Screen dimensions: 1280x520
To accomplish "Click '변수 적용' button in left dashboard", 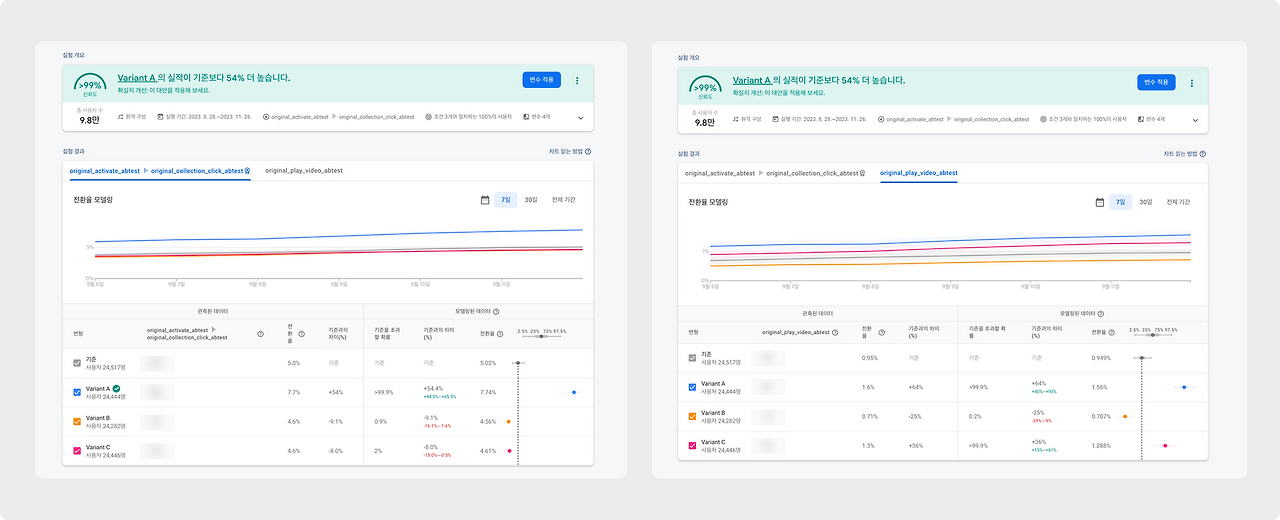I will point(542,80).
